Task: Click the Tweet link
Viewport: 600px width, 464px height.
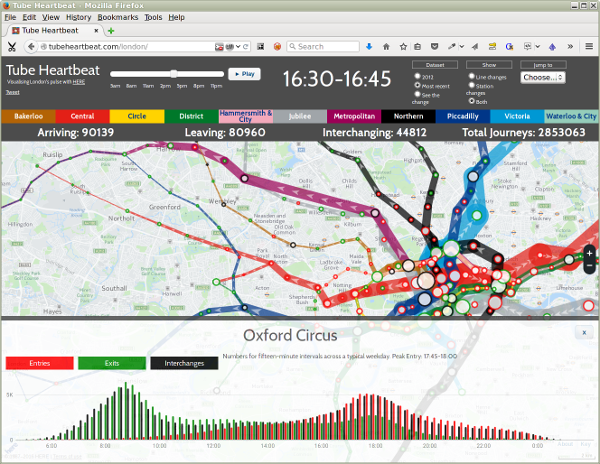Action: click(12, 92)
